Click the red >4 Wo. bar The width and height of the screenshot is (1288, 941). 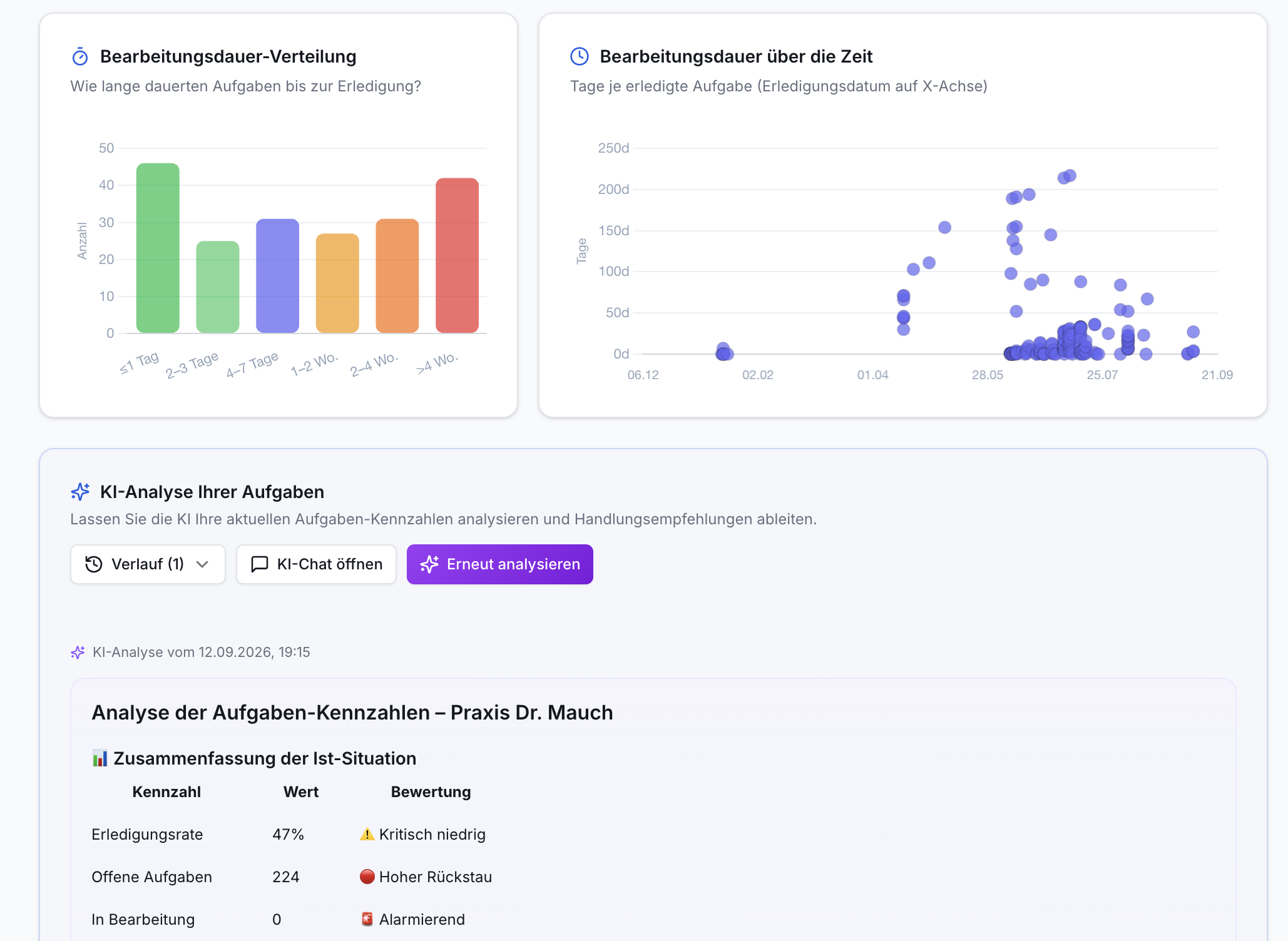click(457, 255)
